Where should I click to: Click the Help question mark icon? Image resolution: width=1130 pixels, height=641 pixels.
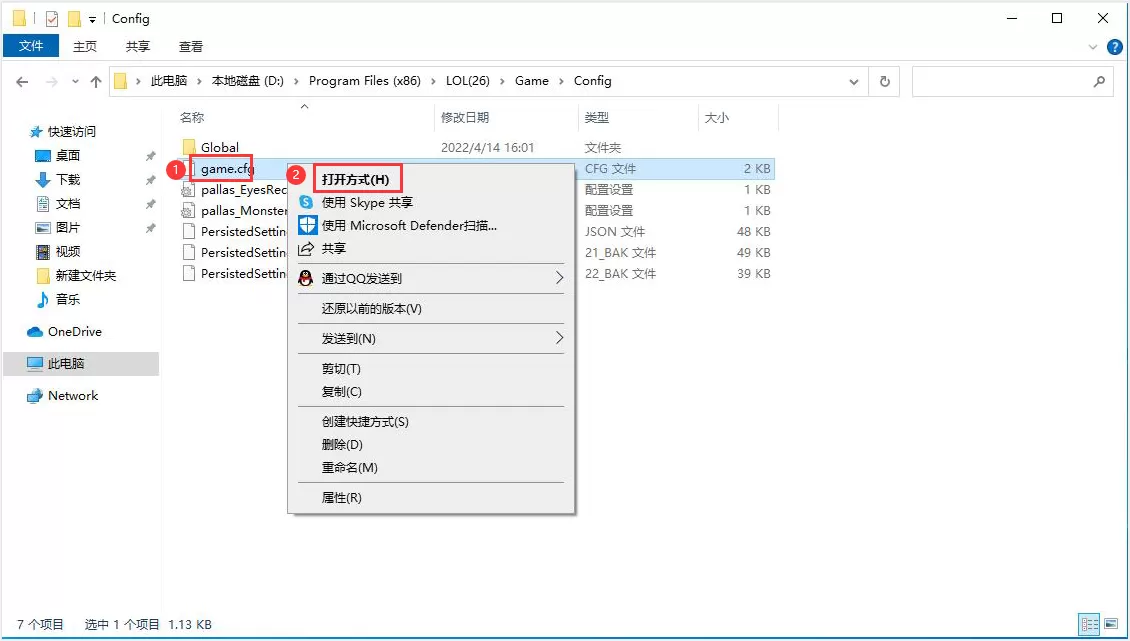point(1113,46)
